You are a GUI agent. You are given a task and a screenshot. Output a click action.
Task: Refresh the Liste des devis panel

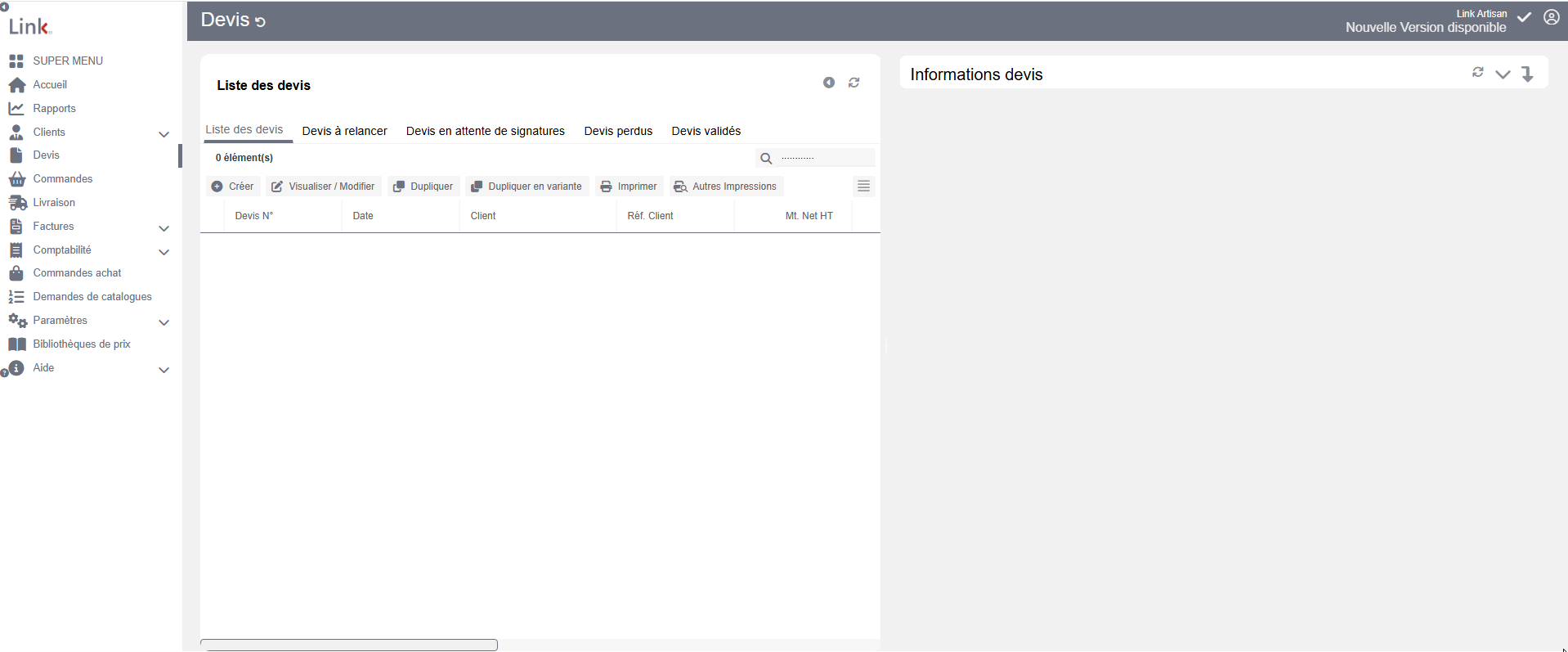point(854,83)
